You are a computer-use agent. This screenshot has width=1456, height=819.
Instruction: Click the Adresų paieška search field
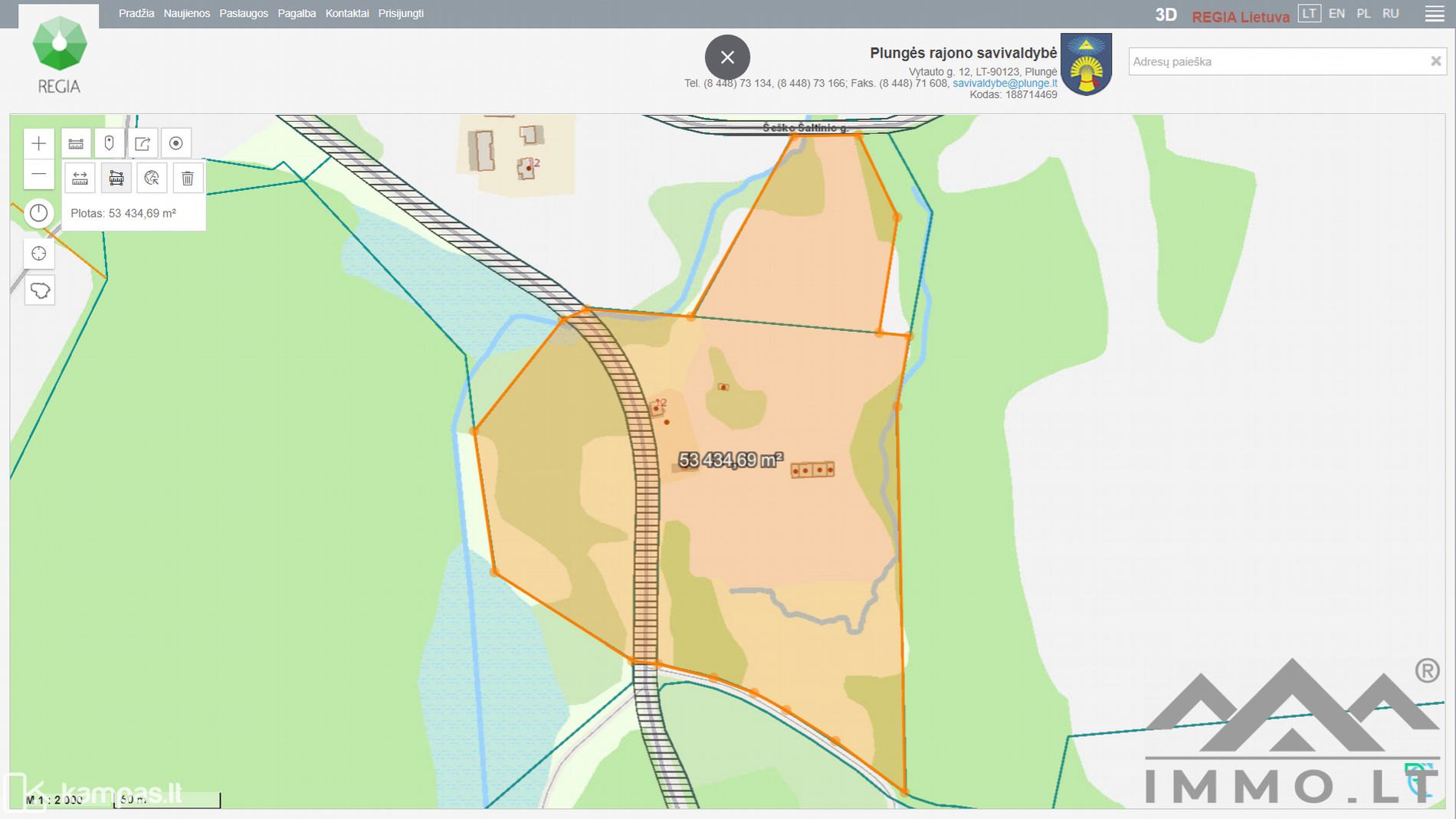click(1276, 61)
